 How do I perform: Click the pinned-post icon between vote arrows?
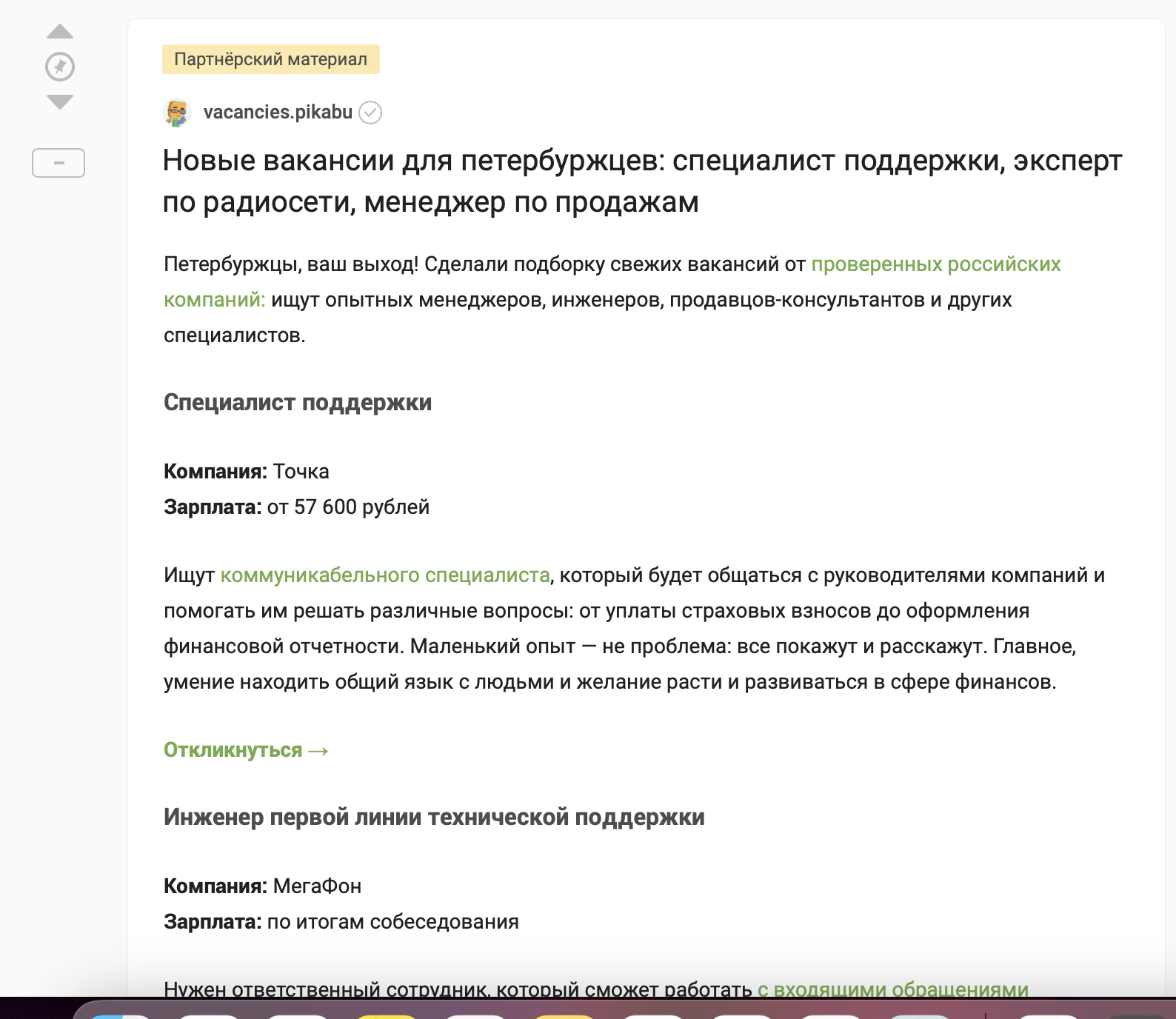coord(60,67)
